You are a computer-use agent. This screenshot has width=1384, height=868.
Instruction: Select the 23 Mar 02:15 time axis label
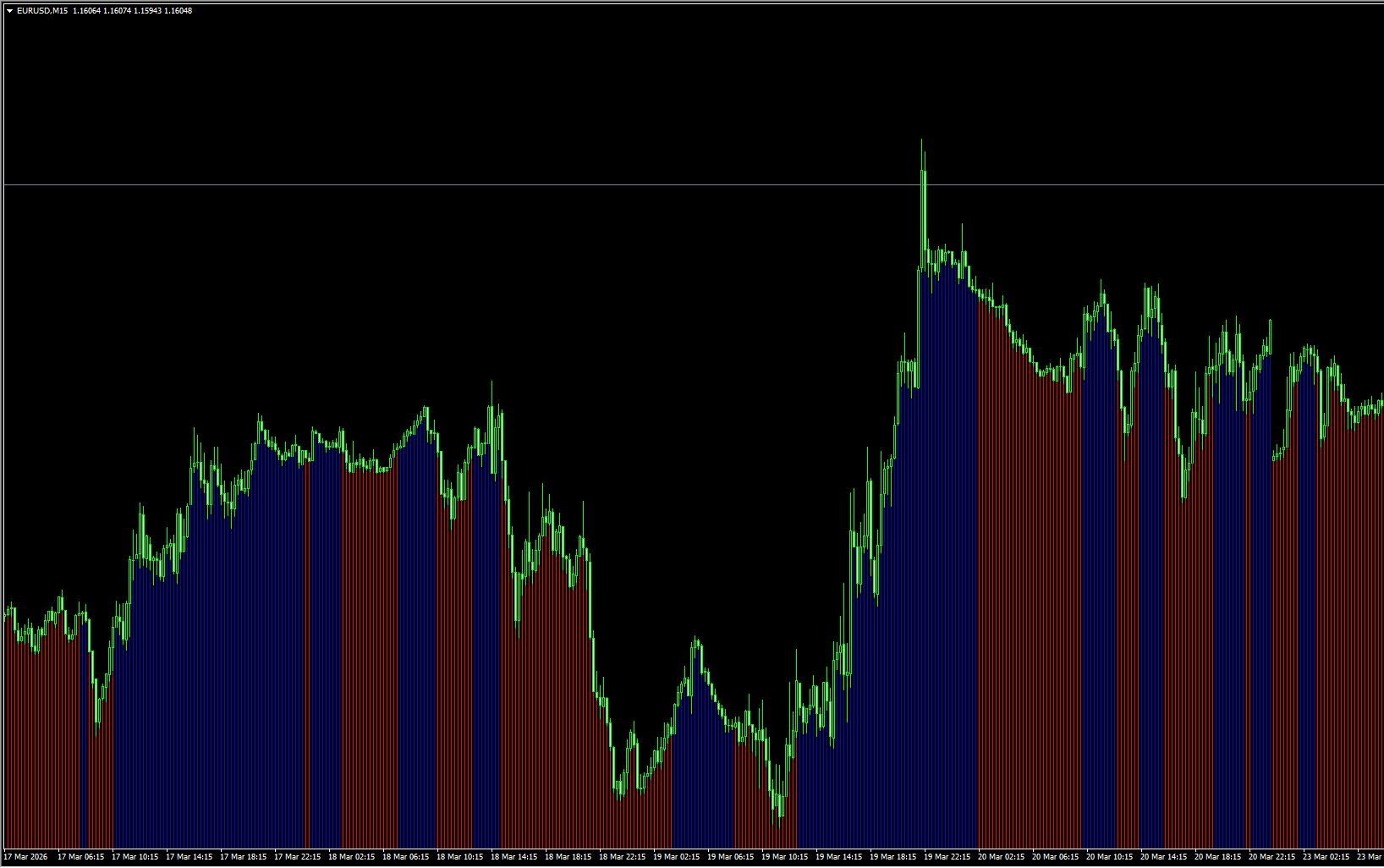pyautogui.click(x=1326, y=857)
